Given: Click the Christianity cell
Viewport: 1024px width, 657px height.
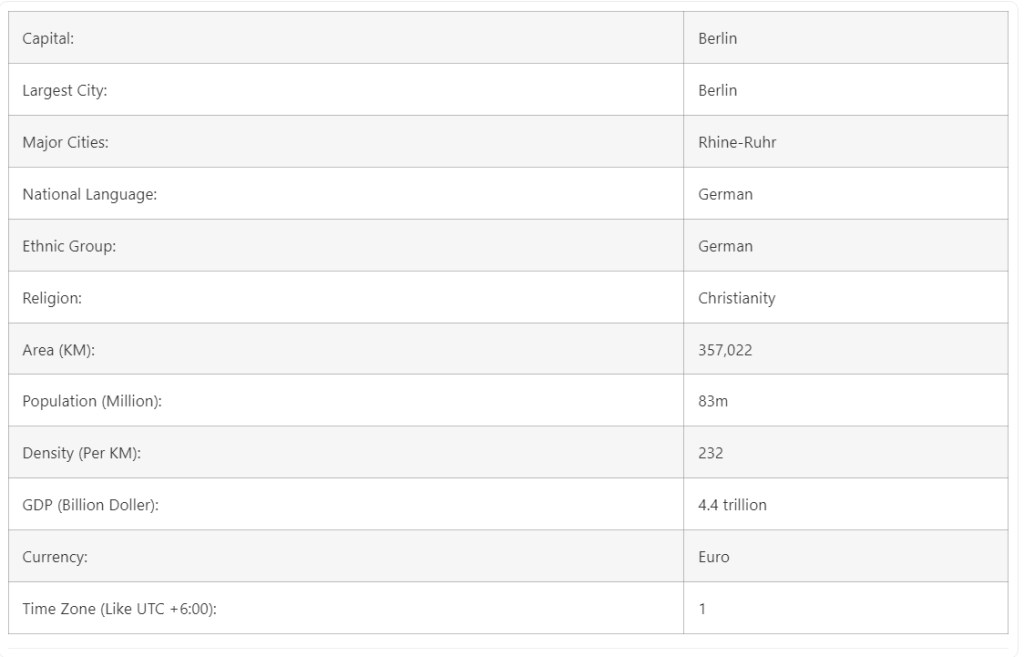Looking at the screenshot, I should (846, 297).
